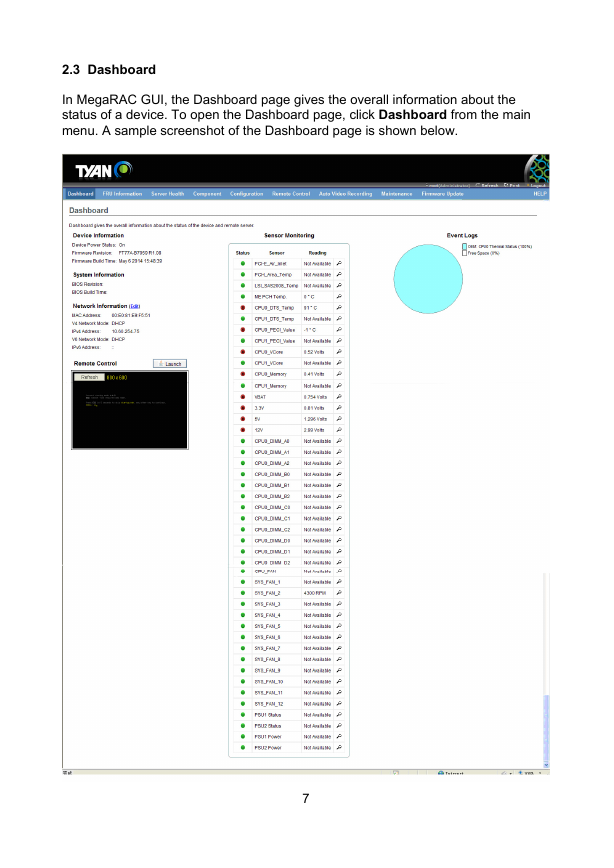This screenshot has width=614, height=868.
Task: Click the red status dot of CPU0_DTS_Temp
Action: pos(242,307)
